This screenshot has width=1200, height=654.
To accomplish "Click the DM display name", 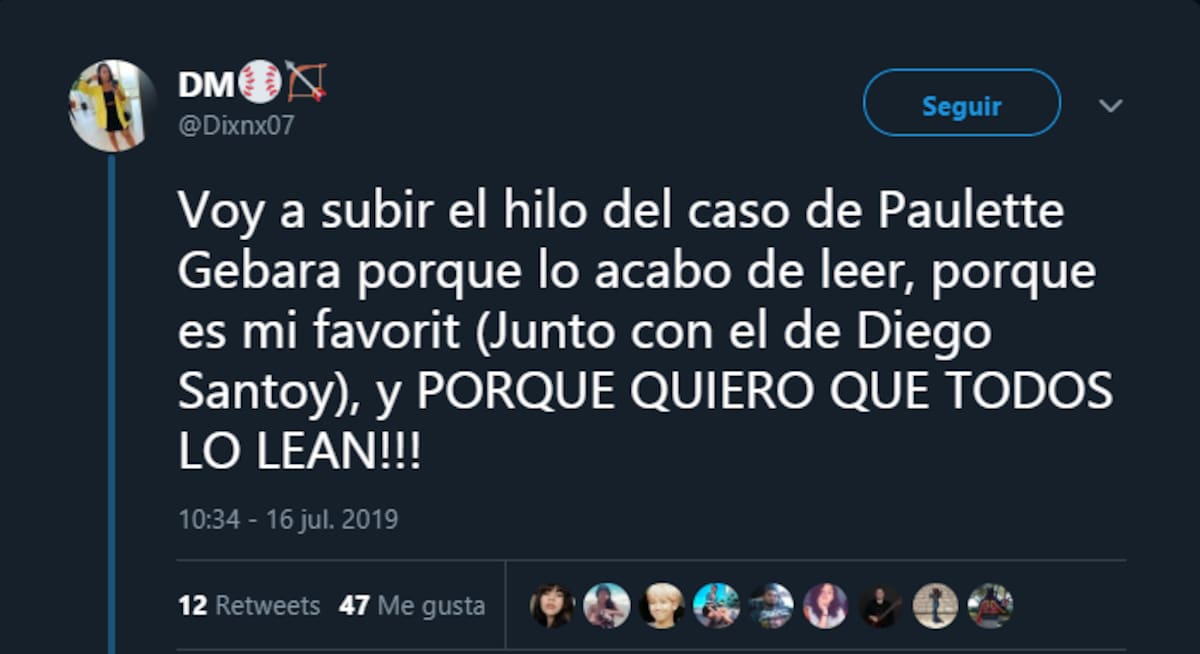I will [206, 85].
